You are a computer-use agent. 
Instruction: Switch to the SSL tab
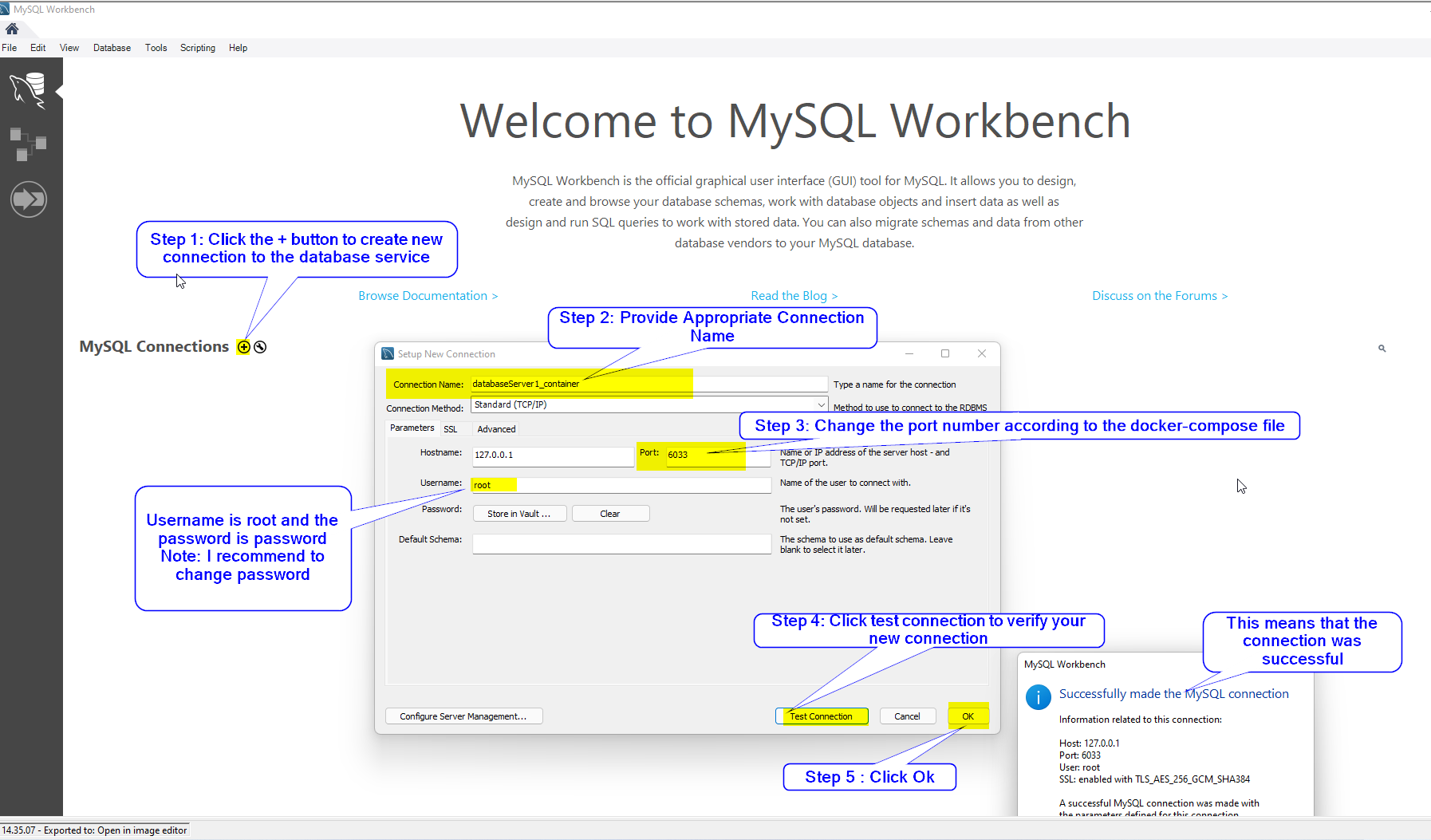coord(451,429)
